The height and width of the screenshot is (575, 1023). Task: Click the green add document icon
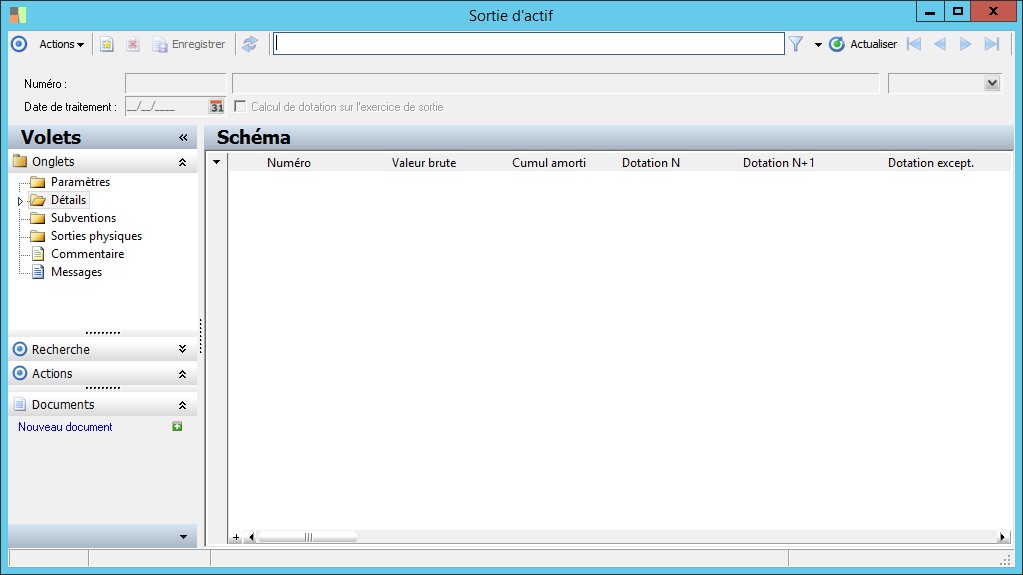[177, 426]
